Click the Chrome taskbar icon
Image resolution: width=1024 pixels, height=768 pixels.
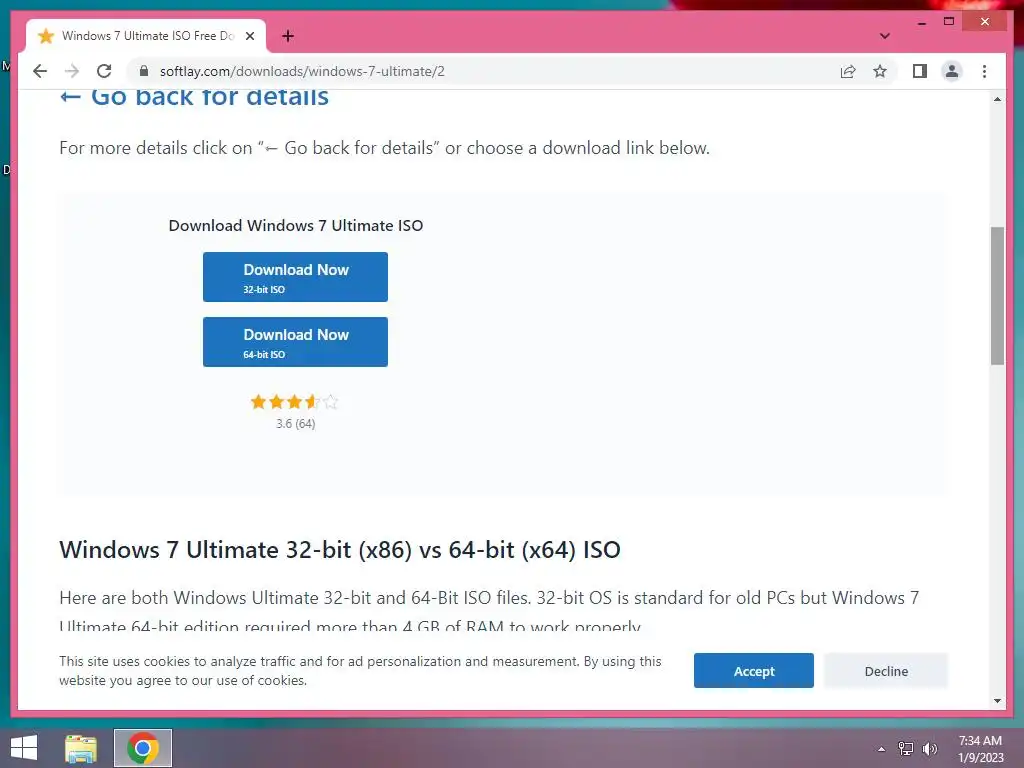point(143,748)
